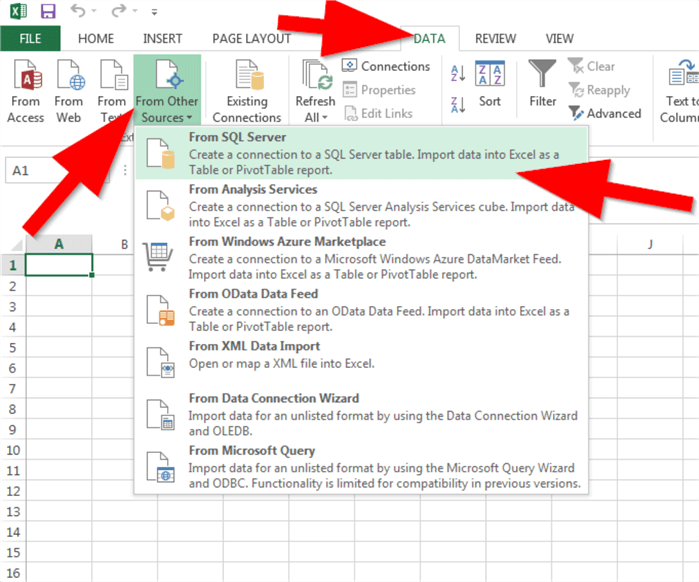The width and height of the screenshot is (699, 582).
Task: Choose From Analysis Services option
Action: pos(362,205)
